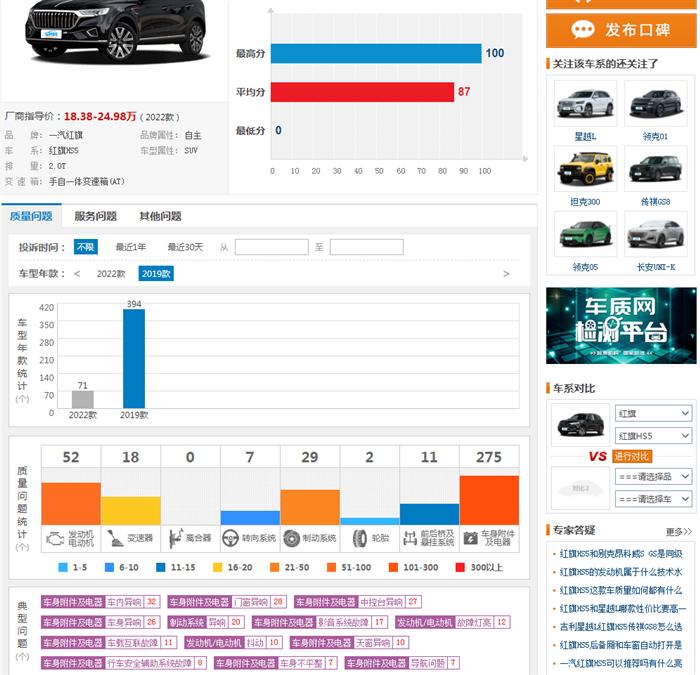Open 红旗HS5后备厢和车窗自动打开 question link
700x675 pixels.
621,645
